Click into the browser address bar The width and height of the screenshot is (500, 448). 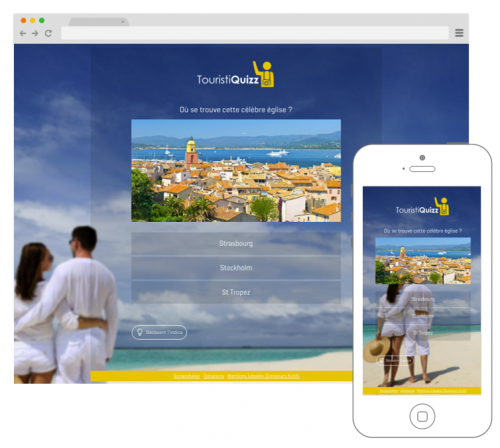pyautogui.click(x=255, y=33)
